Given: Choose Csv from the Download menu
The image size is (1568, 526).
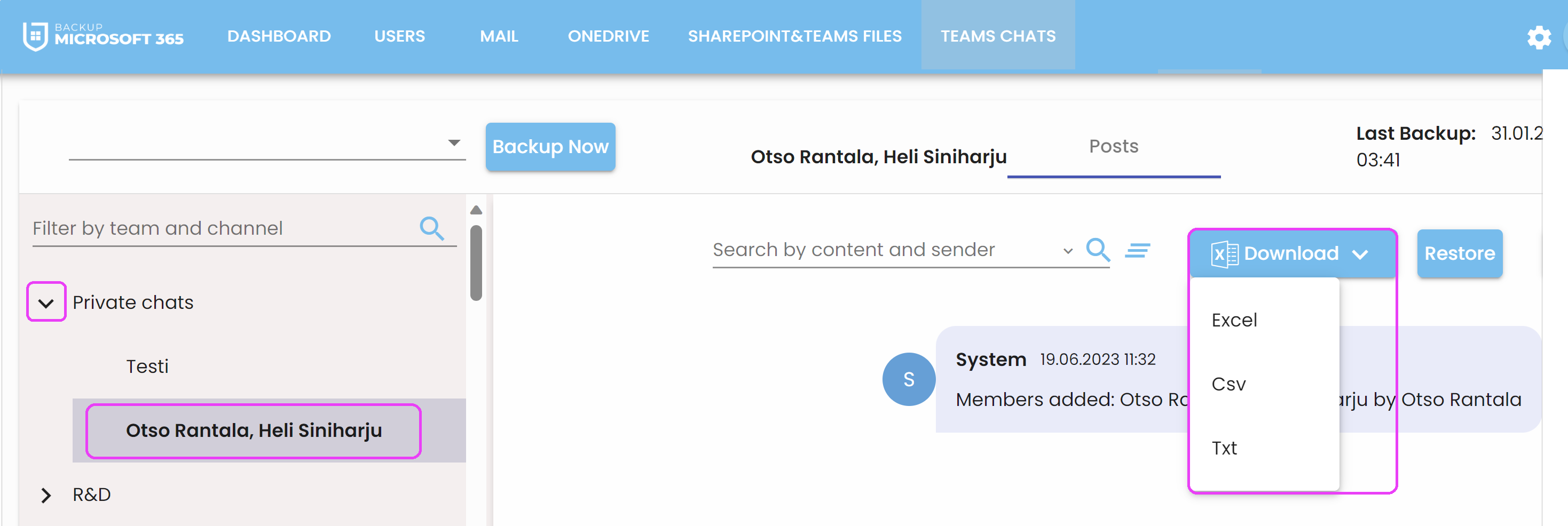Looking at the screenshot, I should click(x=1264, y=384).
